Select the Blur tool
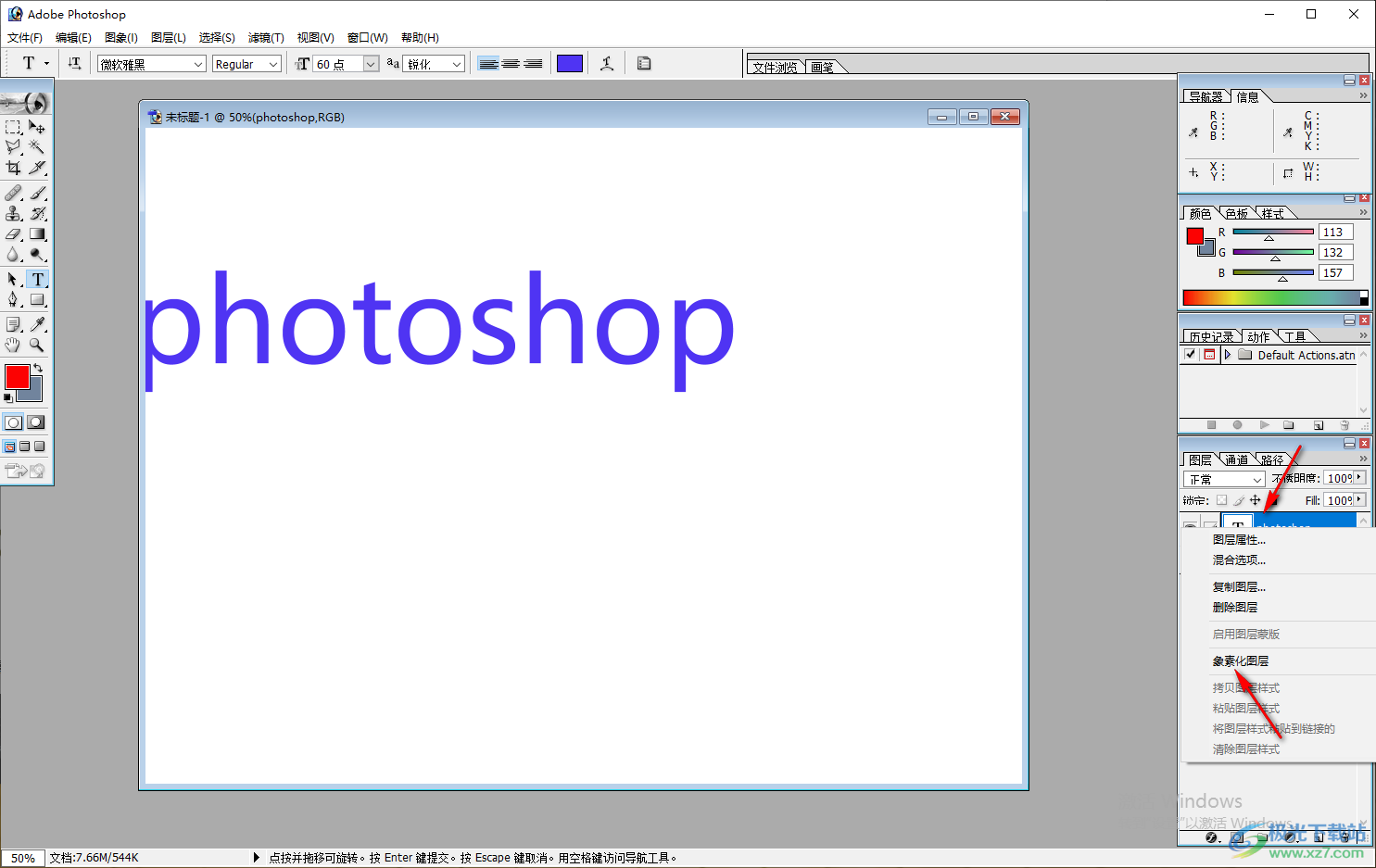Viewport: 1376px width, 868px height. (x=13, y=254)
